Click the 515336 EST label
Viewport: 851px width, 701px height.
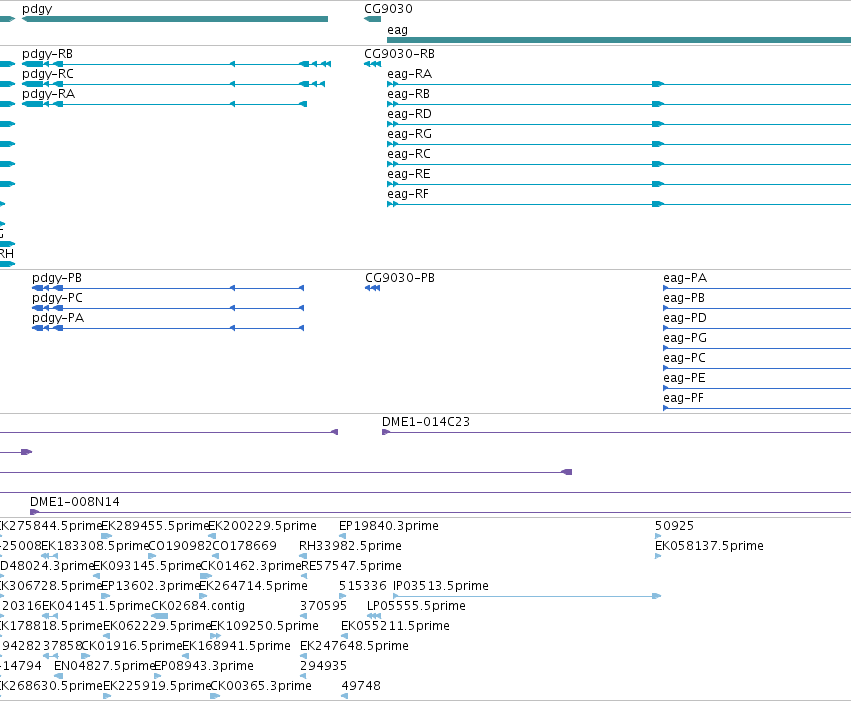[363, 586]
